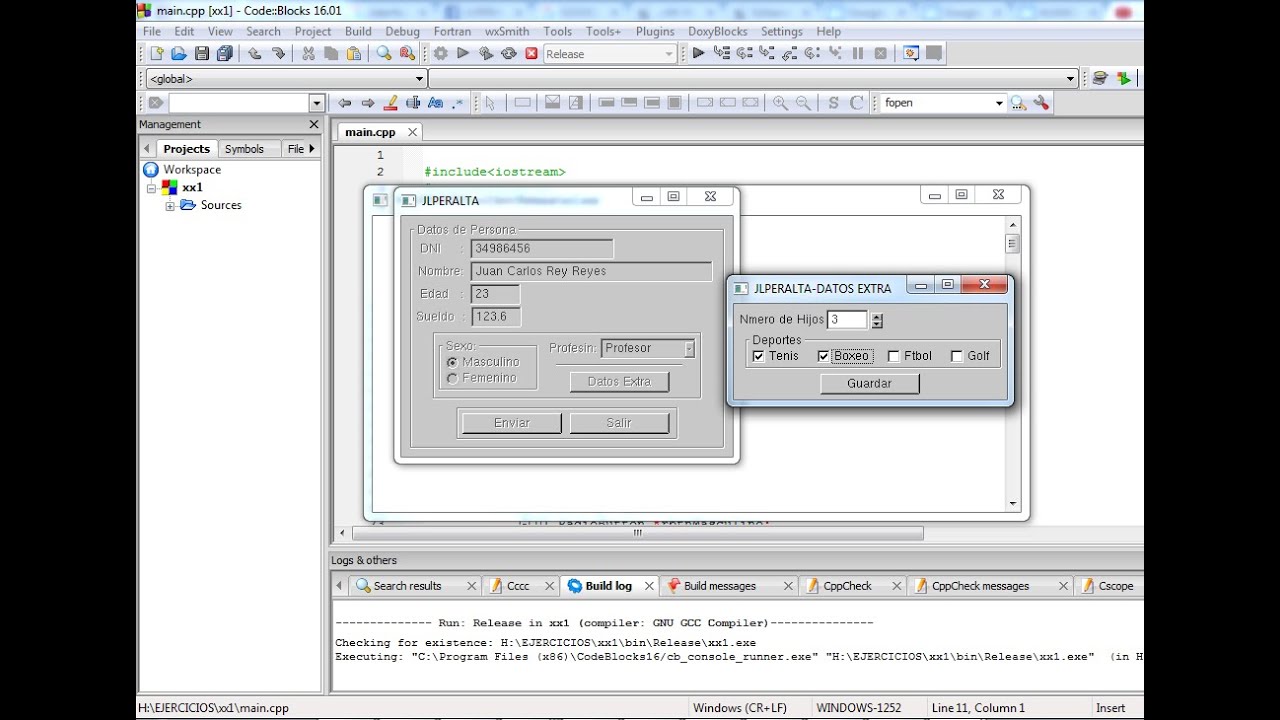
Task: Click the Enviar button
Action: click(x=512, y=423)
